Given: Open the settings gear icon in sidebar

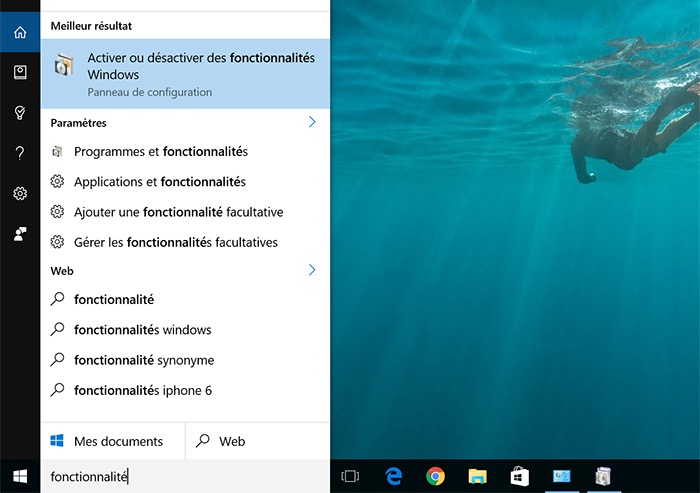Looking at the screenshot, I should coord(20,193).
